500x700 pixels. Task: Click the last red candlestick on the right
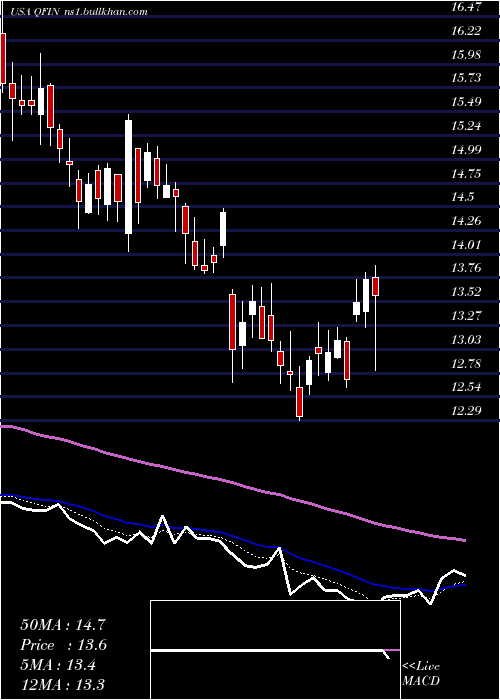(375, 286)
